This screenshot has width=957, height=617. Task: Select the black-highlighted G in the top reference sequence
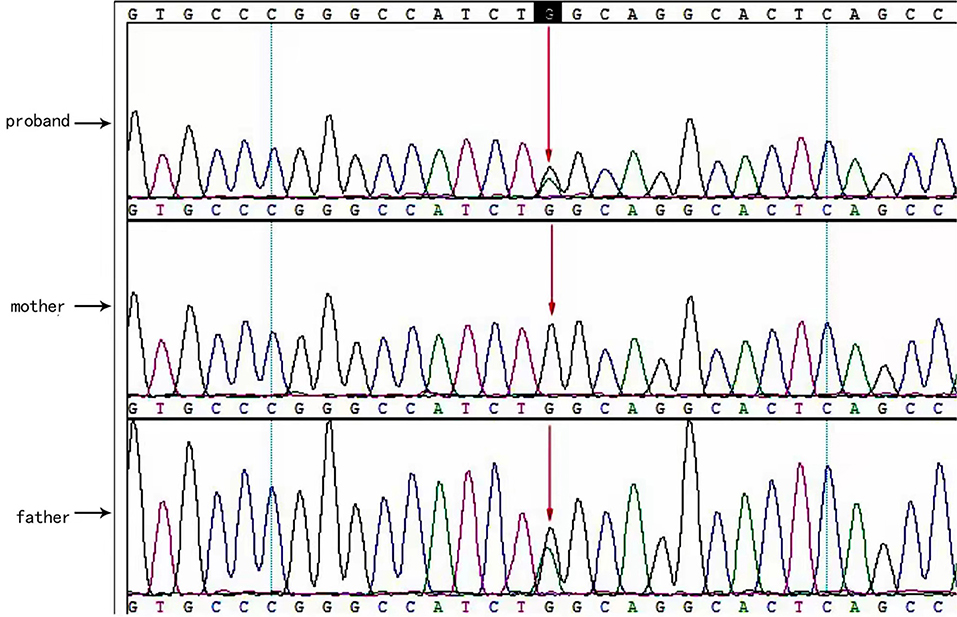pyautogui.click(x=547, y=13)
